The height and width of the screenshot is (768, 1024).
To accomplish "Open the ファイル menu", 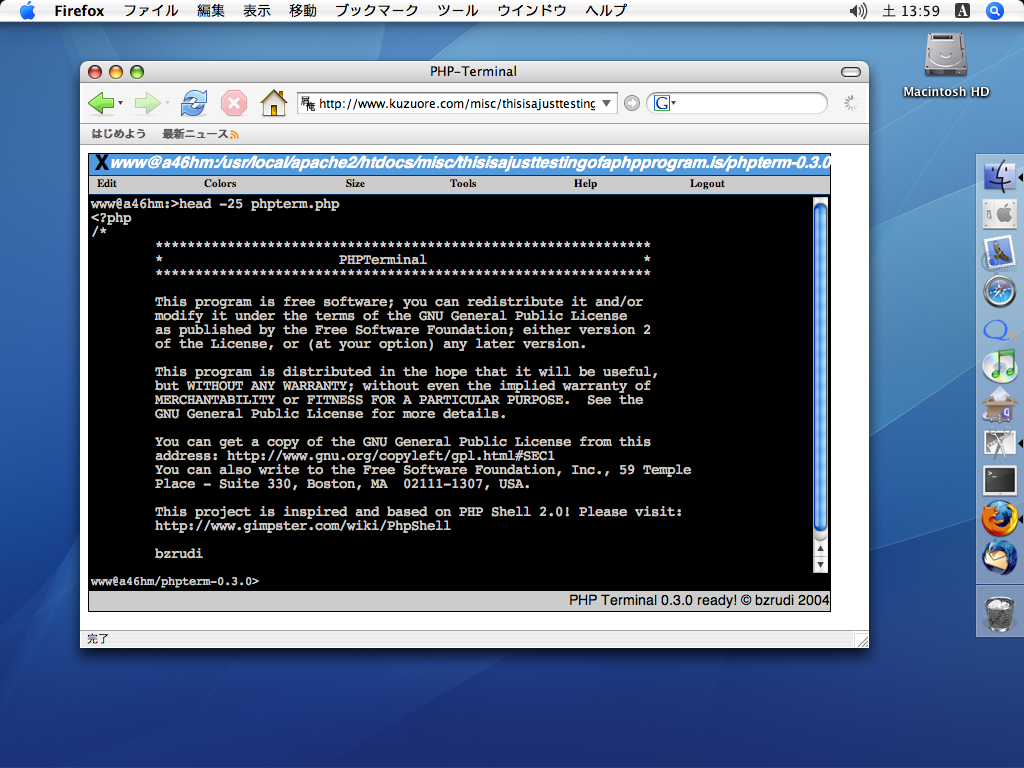I will tap(151, 10).
